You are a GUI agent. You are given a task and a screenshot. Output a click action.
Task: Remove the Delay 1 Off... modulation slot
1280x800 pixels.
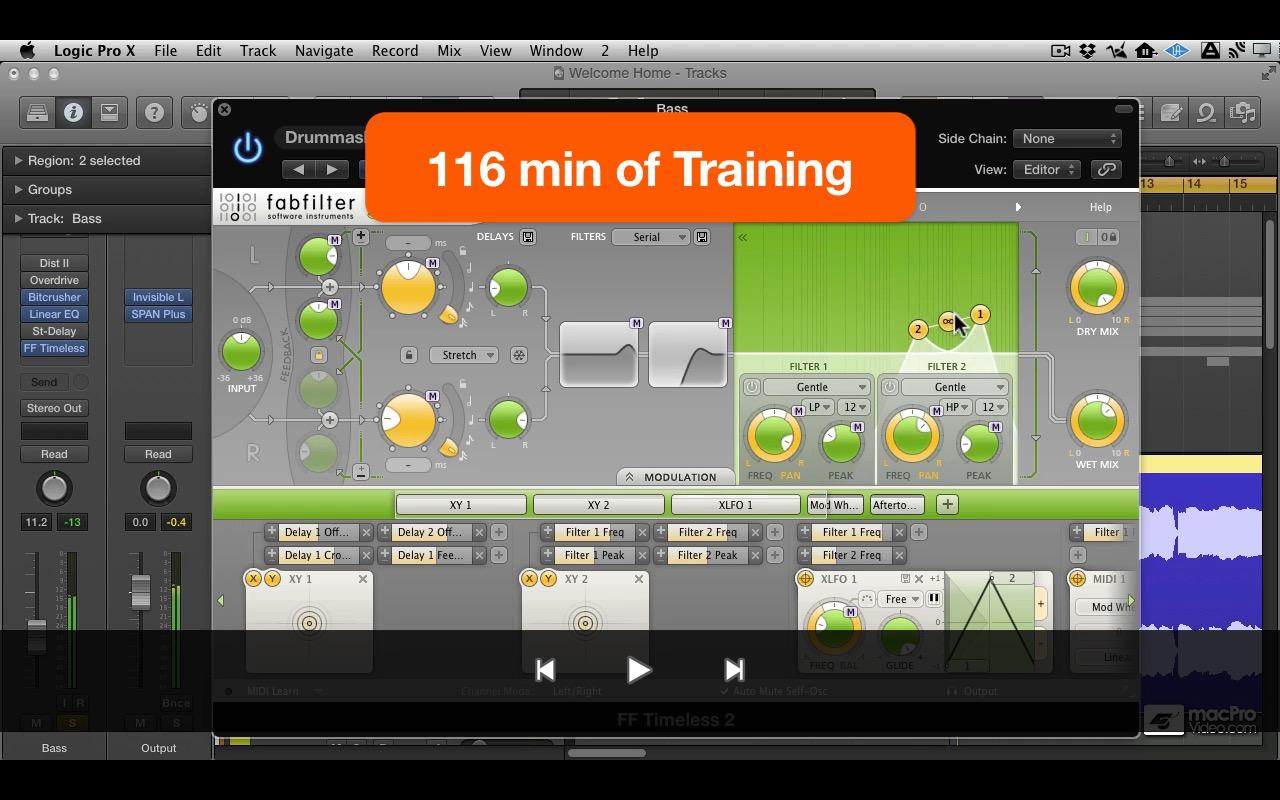[x=366, y=532]
